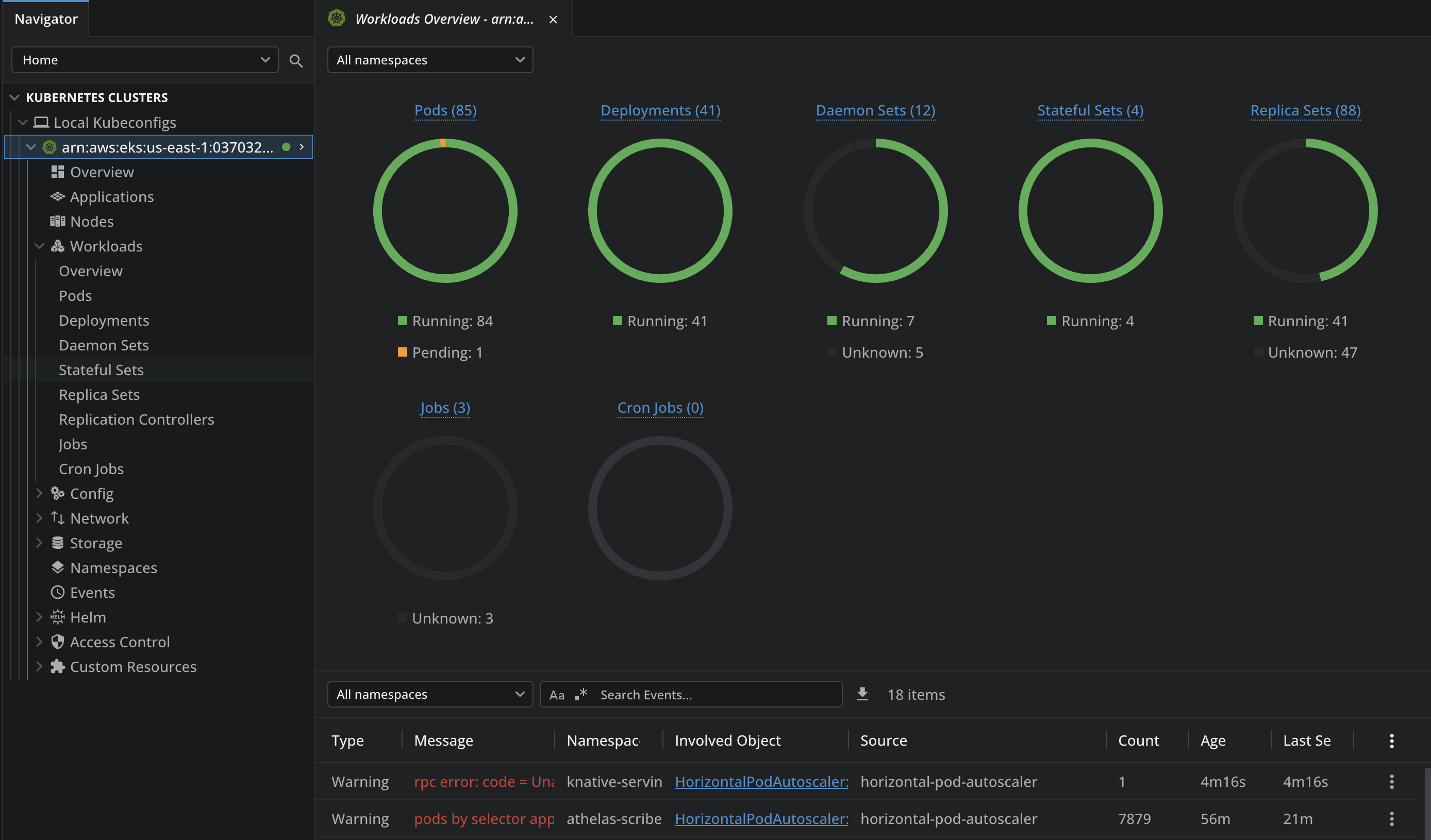Viewport: 1431px width, 840px height.
Task: Open the events table column options menu
Action: point(1391,741)
